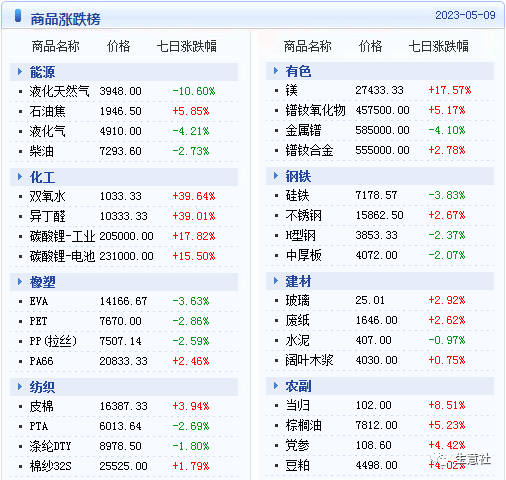Select PP(拉丝) commodity name
Viewport: 506px width, 480px height.
[53, 341]
